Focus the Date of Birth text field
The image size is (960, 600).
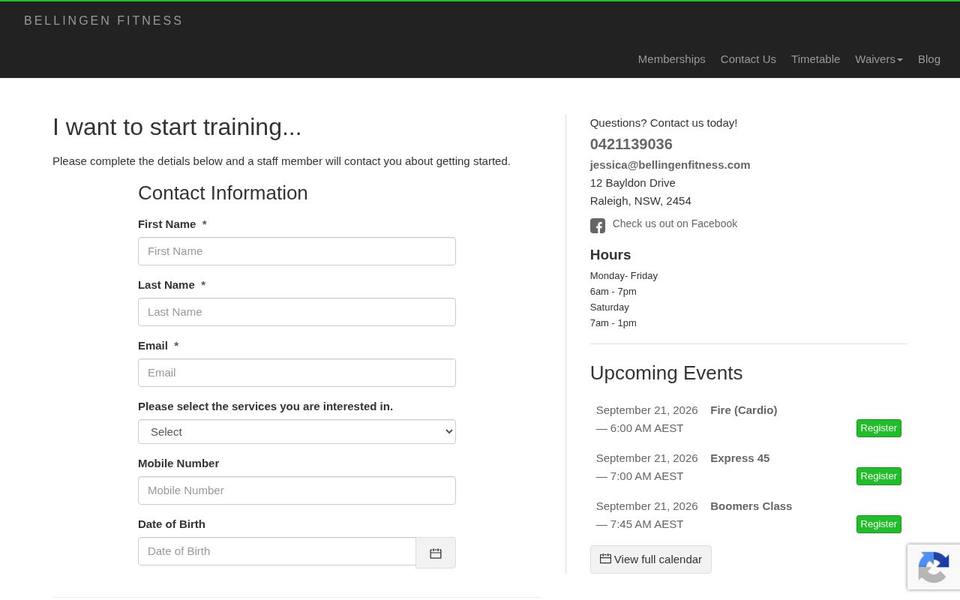277,551
